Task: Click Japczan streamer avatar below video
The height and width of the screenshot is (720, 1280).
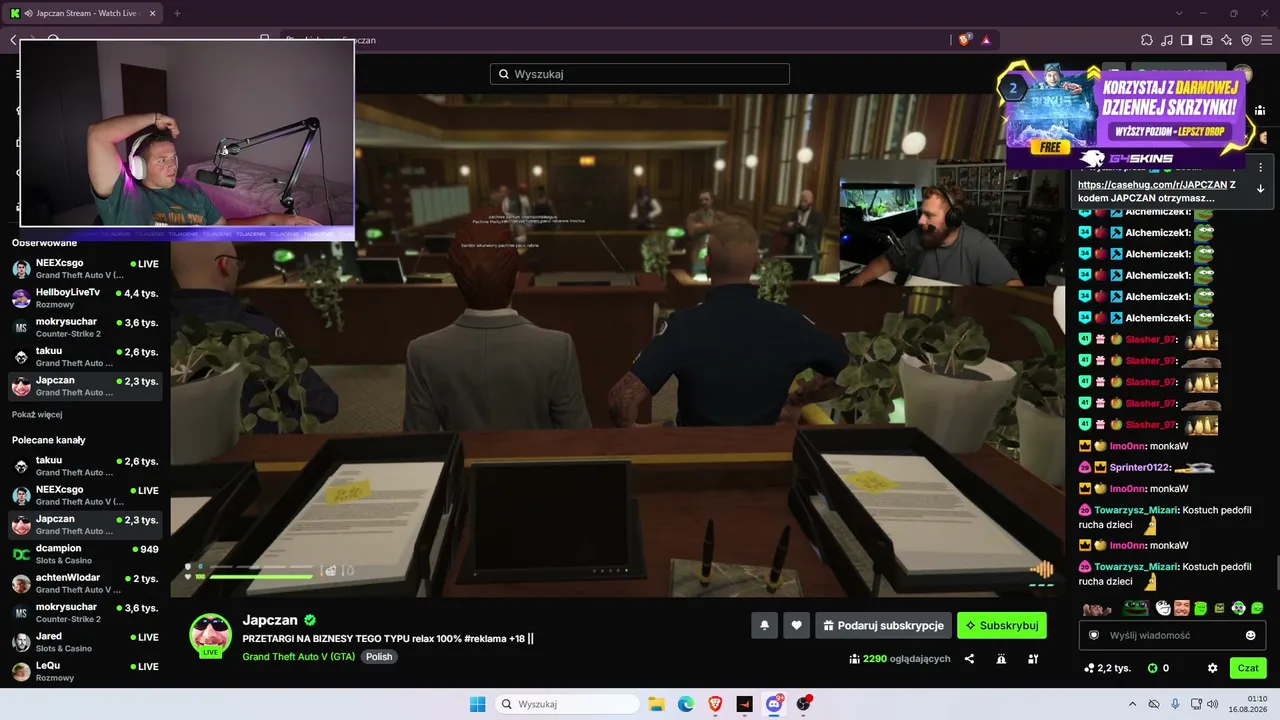Action: [211, 634]
